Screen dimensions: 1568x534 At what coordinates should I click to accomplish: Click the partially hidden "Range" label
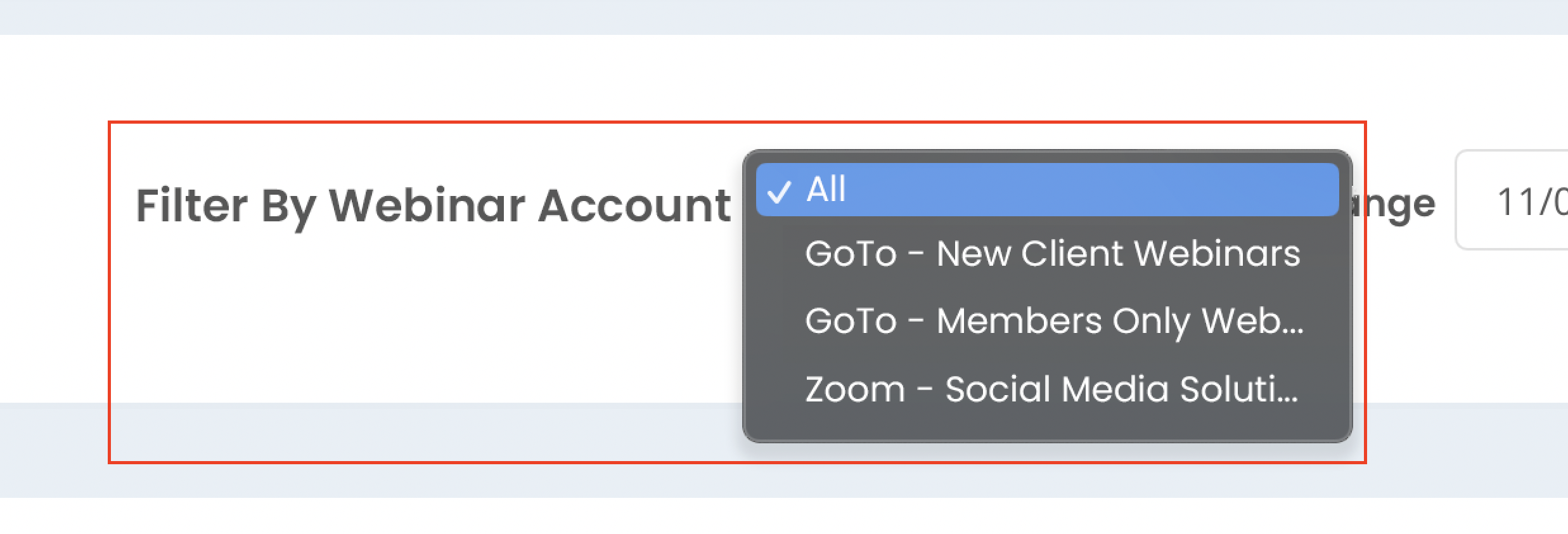pos(1394,204)
